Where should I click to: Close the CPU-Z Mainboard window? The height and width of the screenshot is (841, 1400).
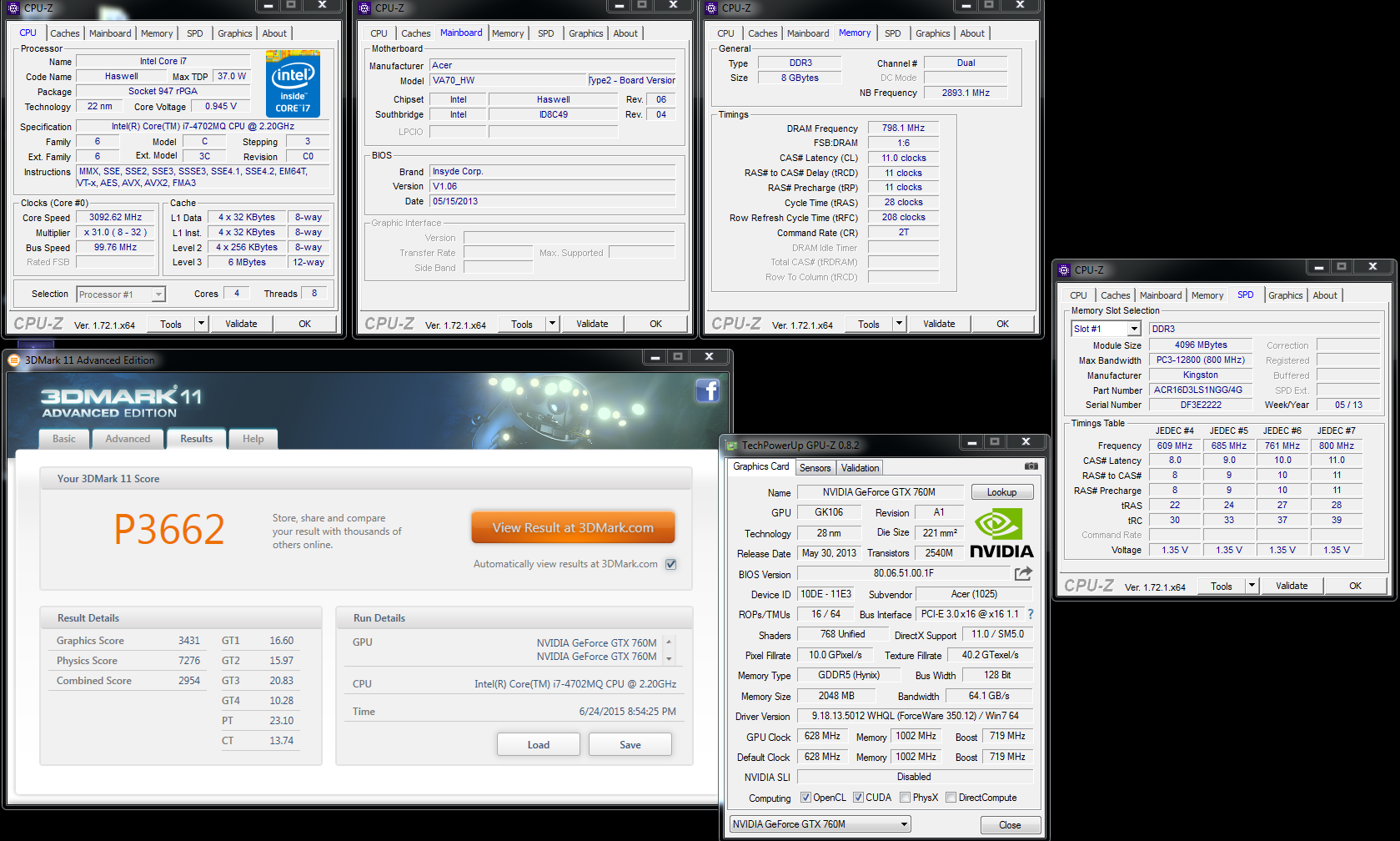(673, 5)
